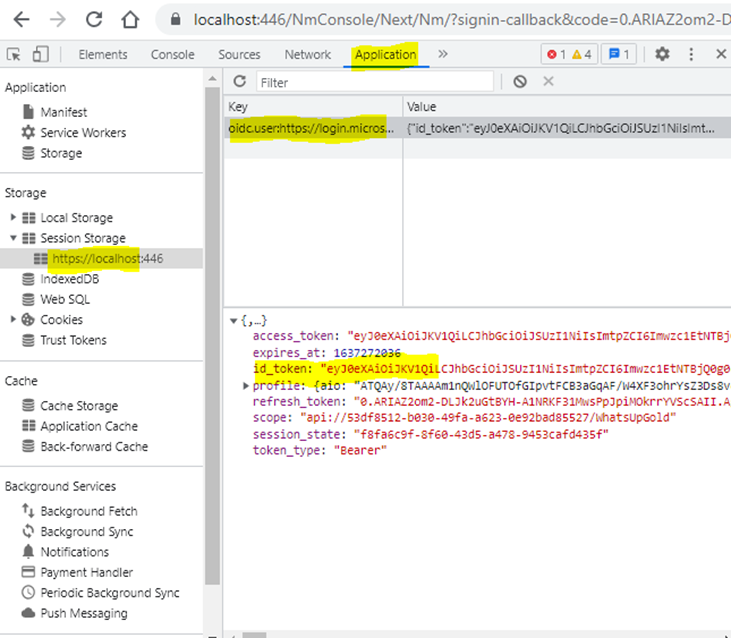Screen dimensions: 731x638
Task: Click the session_state value in the preview
Action: coord(481,434)
